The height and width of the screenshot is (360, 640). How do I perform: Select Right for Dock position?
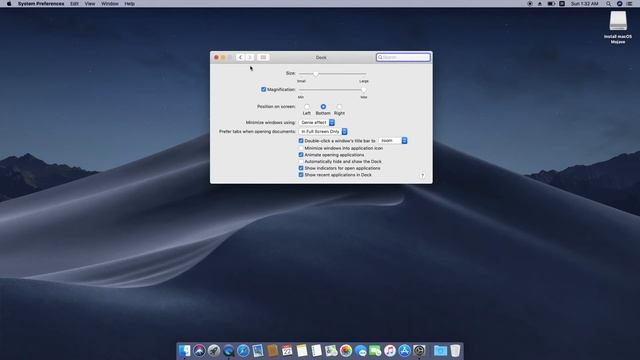click(x=339, y=107)
